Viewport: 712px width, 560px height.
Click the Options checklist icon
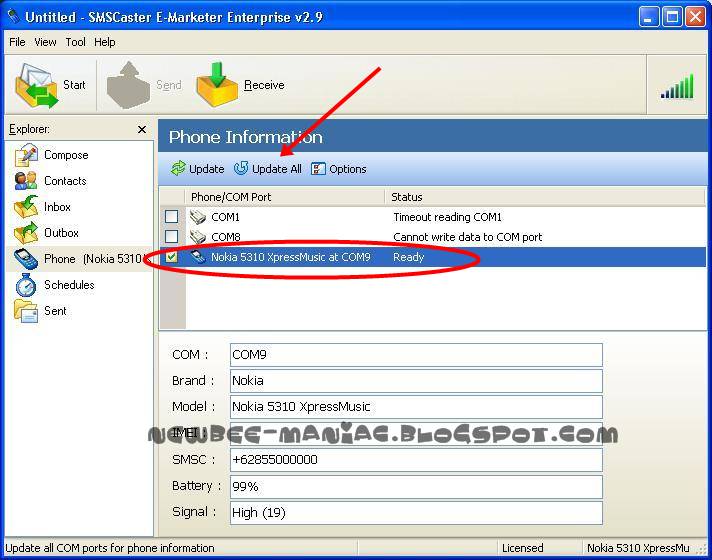[x=318, y=169]
